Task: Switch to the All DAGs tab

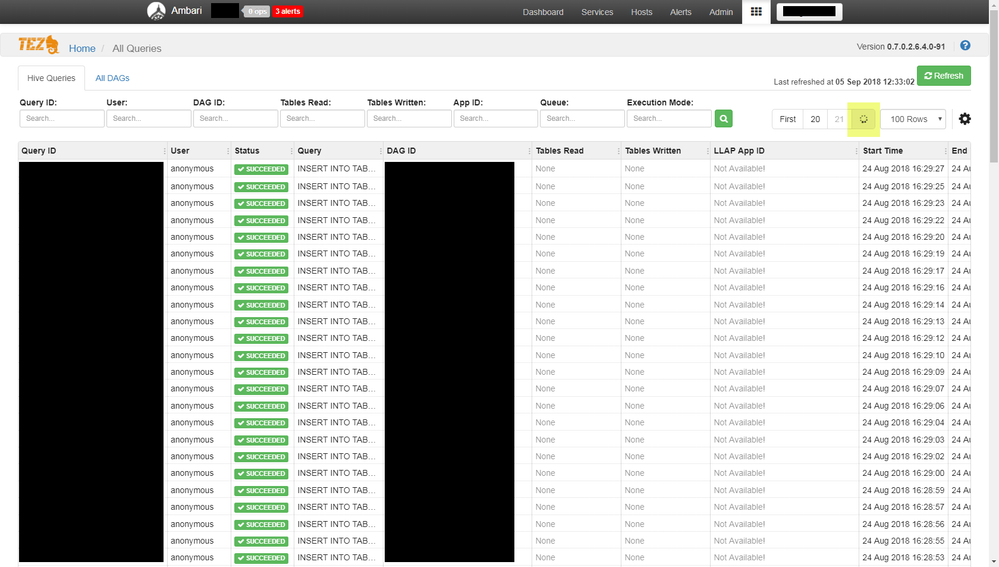Action: 112,78
